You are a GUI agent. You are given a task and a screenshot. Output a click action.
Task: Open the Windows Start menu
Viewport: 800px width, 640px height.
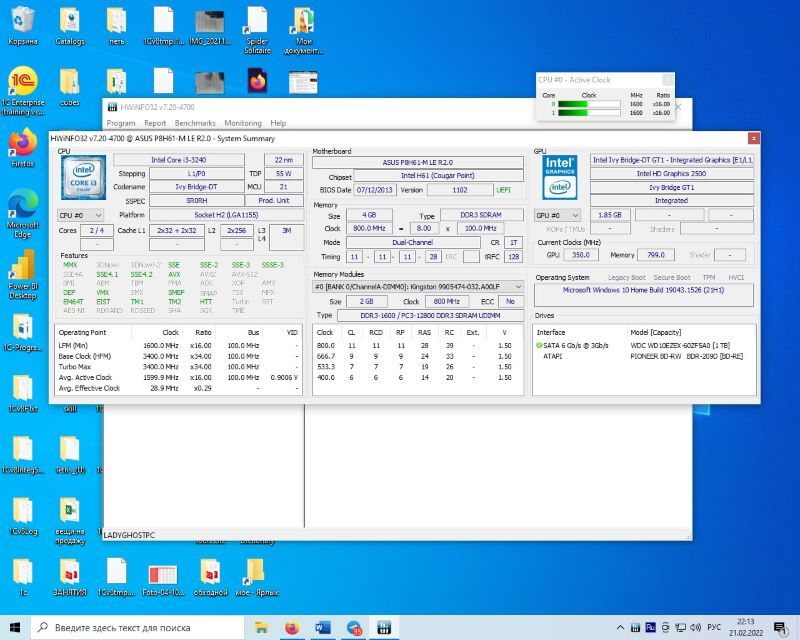tap(15, 627)
